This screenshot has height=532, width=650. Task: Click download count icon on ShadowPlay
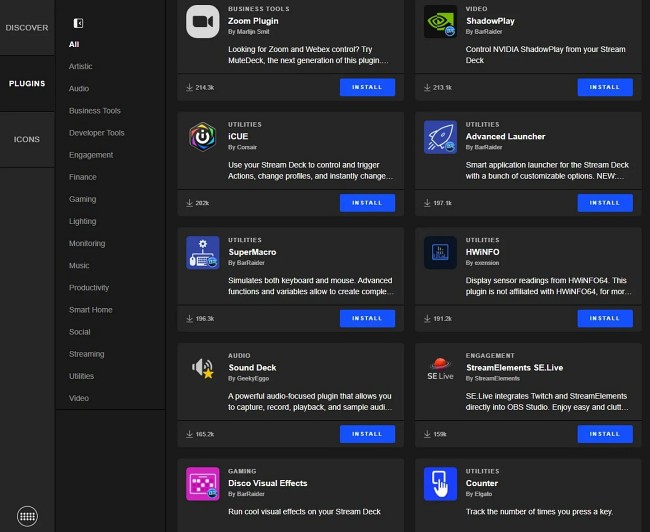pyautogui.click(x=427, y=87)
